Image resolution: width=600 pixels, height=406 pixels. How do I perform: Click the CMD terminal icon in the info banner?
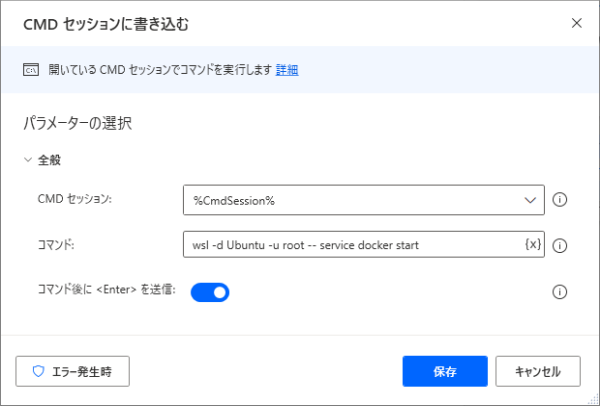coord(30,70)
